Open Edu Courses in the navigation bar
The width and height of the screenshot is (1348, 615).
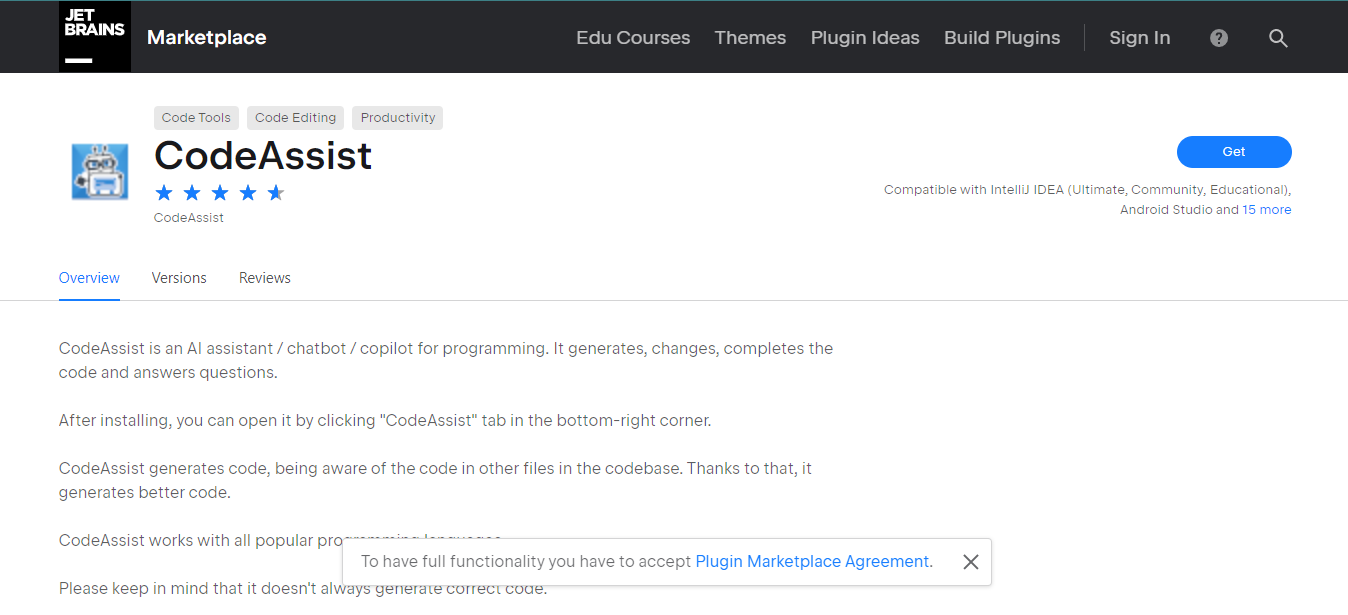coord(633,38)
